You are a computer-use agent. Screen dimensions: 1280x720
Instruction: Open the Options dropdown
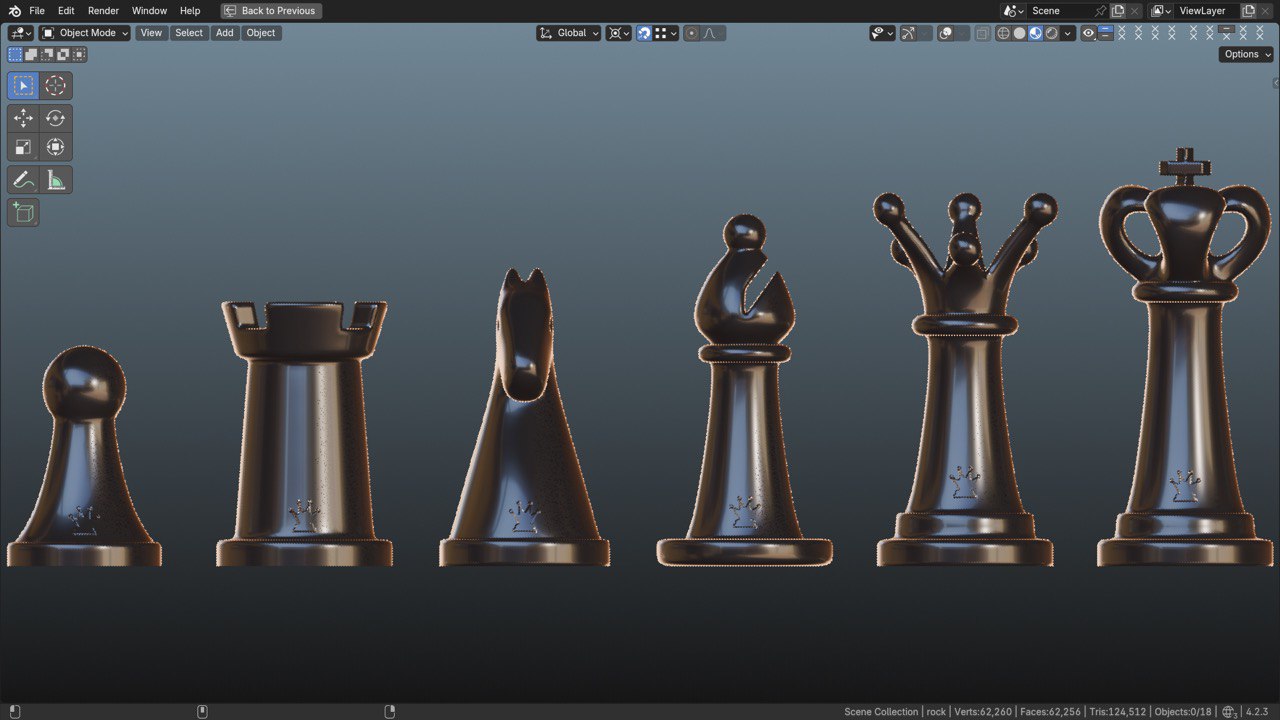1246,54
